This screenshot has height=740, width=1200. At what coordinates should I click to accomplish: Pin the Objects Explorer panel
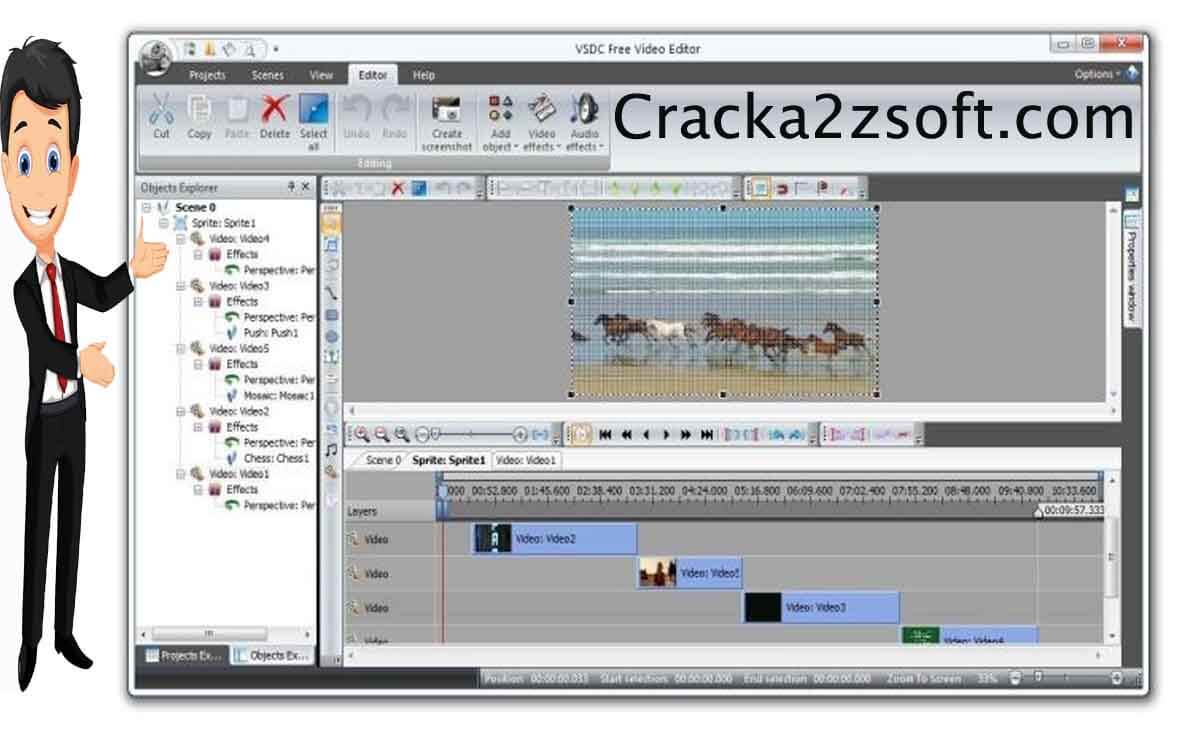(x=291, y=187)
